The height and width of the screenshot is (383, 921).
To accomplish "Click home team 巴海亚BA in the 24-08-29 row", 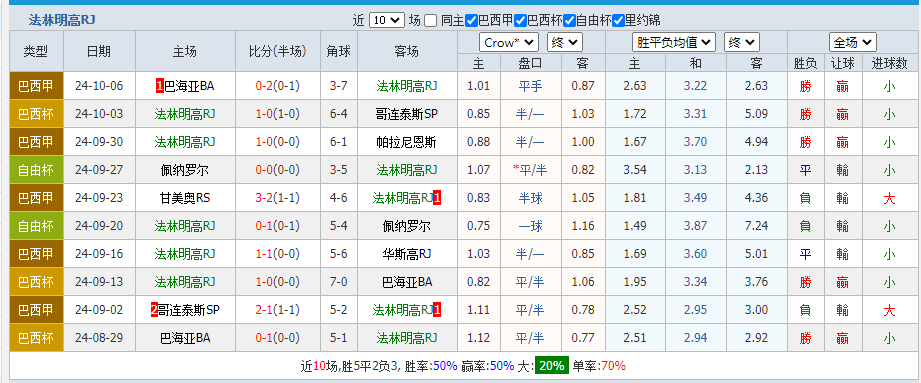I will [x=185, y=338].
